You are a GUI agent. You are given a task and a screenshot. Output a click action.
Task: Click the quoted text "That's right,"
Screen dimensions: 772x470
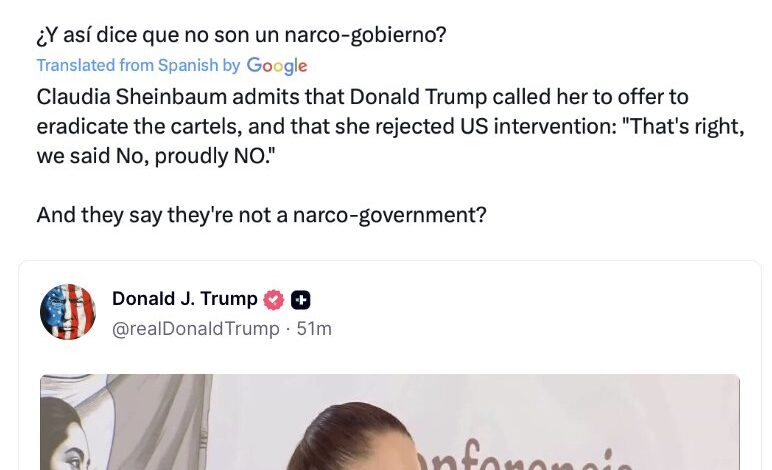click(x=683, y=126)
